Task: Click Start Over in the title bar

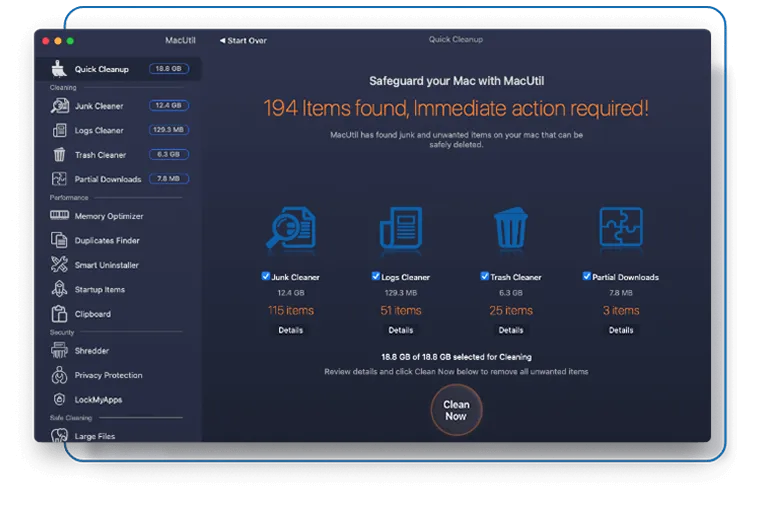Action: pyautogui.click(x=243, y=41)
